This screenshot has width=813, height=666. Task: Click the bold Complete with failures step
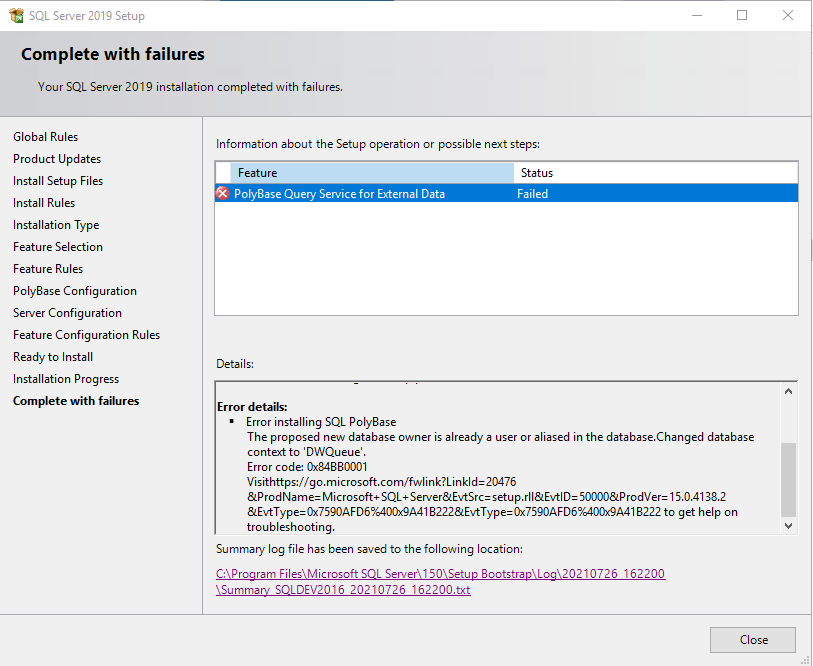(76, 401)
